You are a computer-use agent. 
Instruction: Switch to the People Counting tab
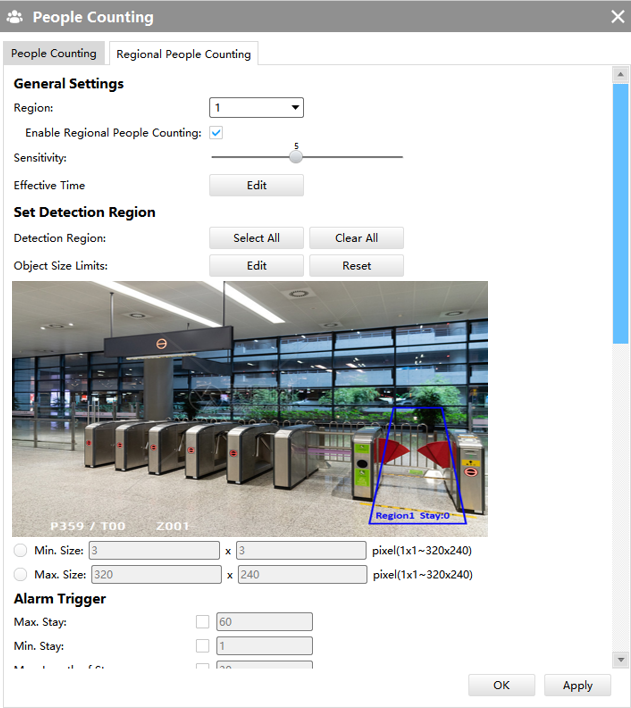click(54, 53)
